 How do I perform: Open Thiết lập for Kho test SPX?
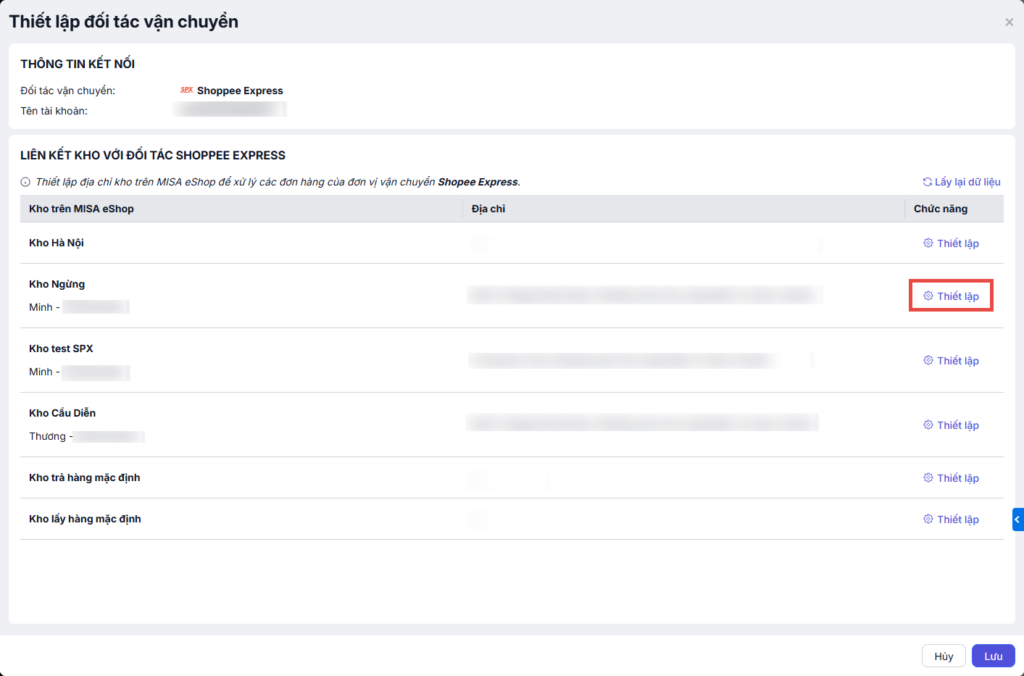pos(957,361)
